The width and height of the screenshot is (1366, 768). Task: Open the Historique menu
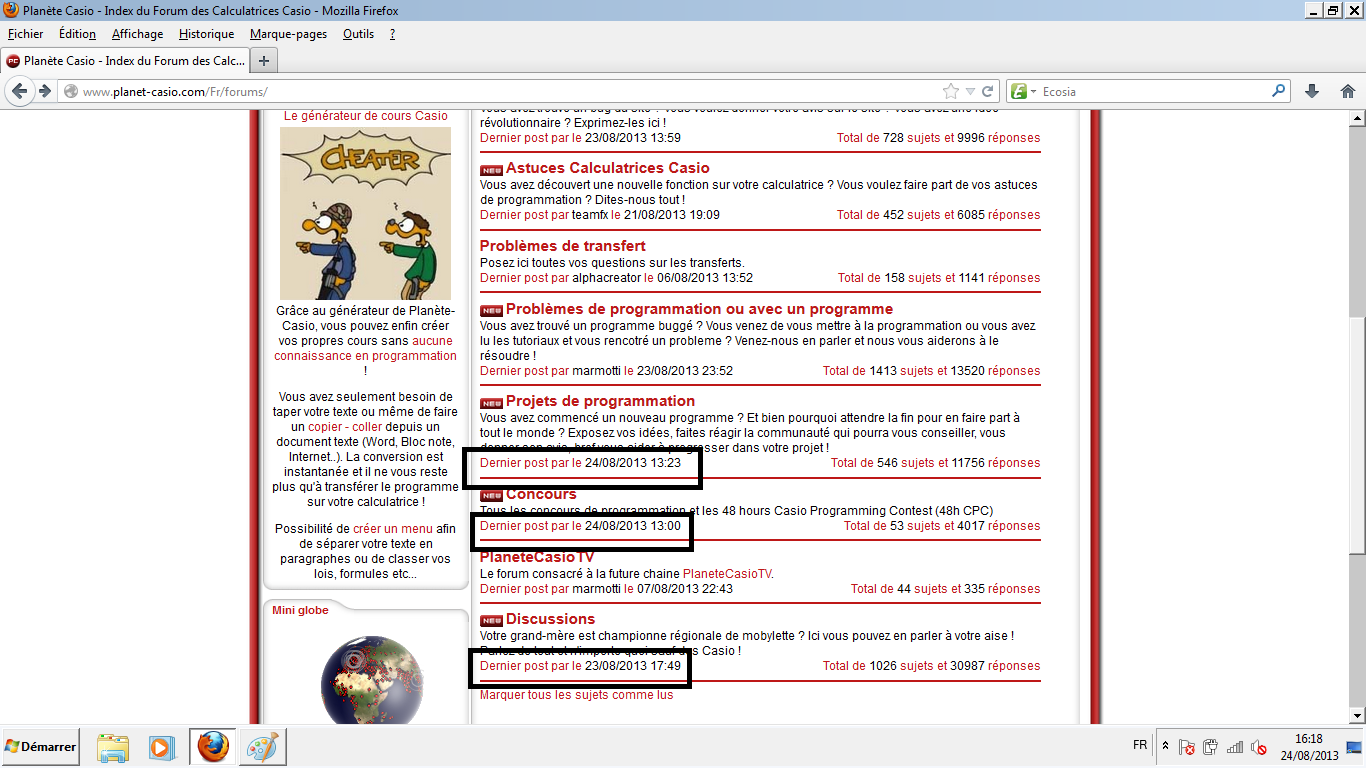pyautogui.click(x=206, y=34)
